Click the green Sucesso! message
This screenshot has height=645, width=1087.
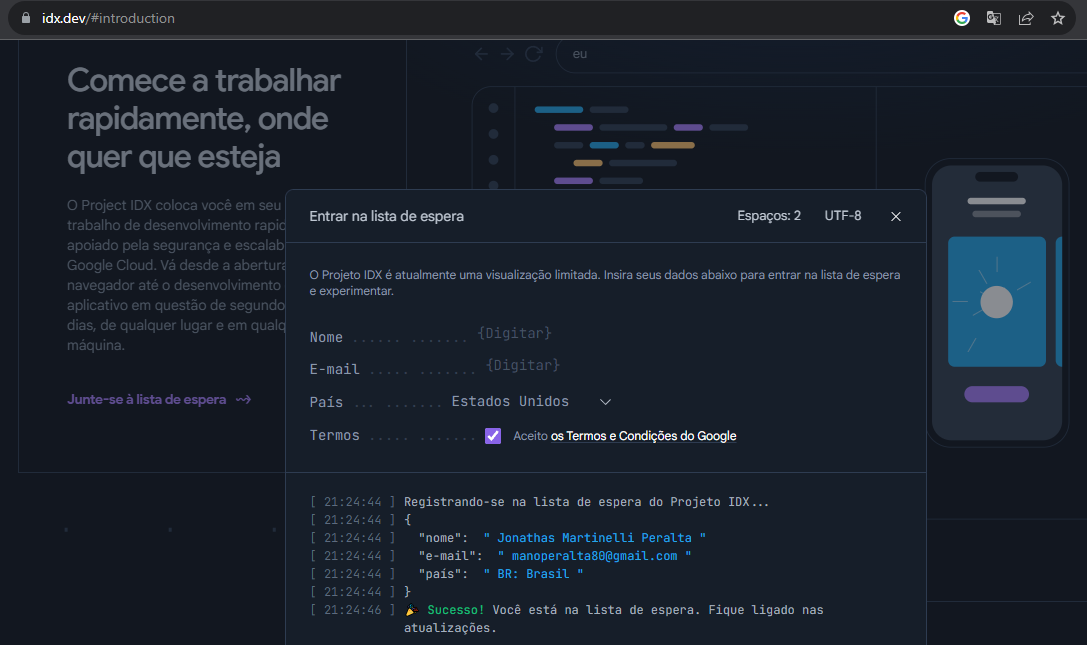[x=455, y=610]
